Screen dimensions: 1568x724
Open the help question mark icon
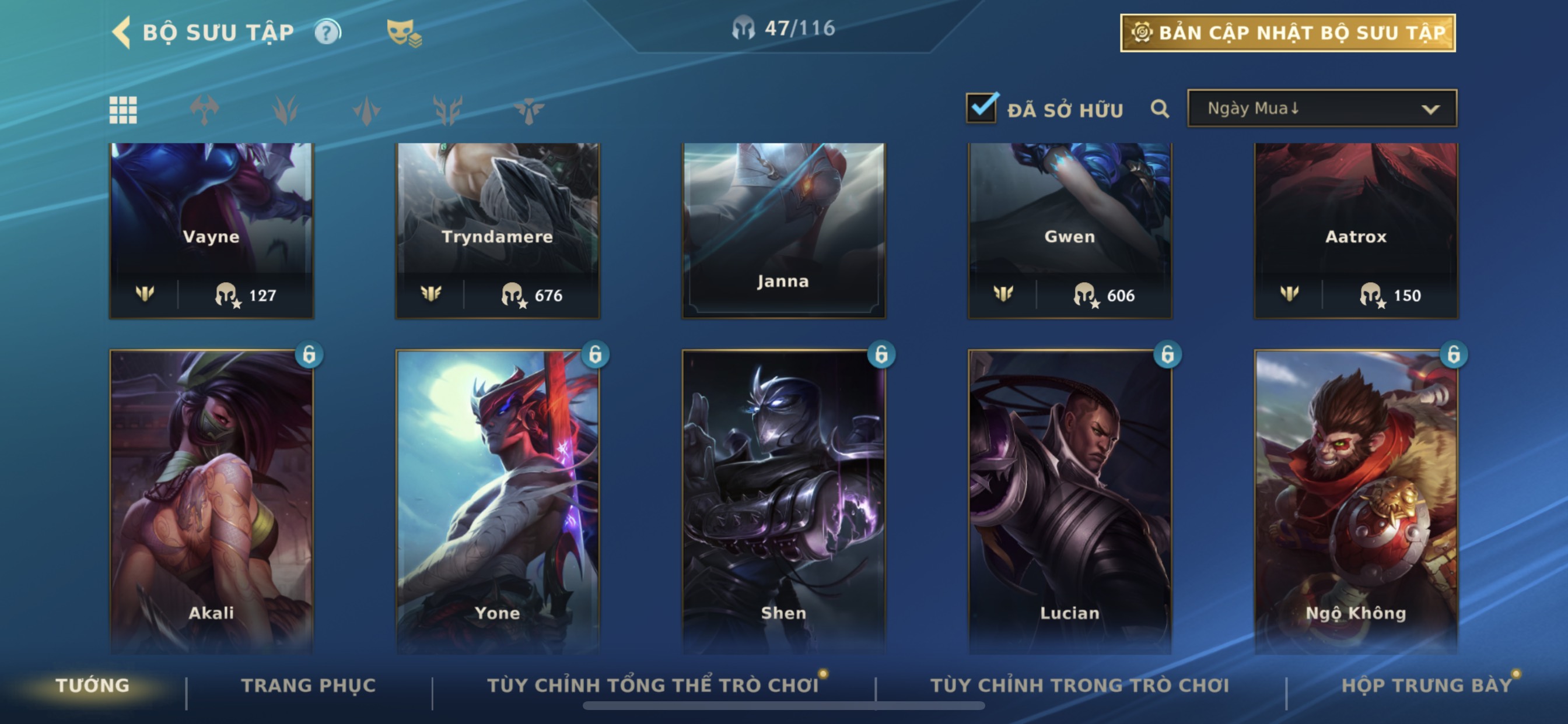[327, 31]
